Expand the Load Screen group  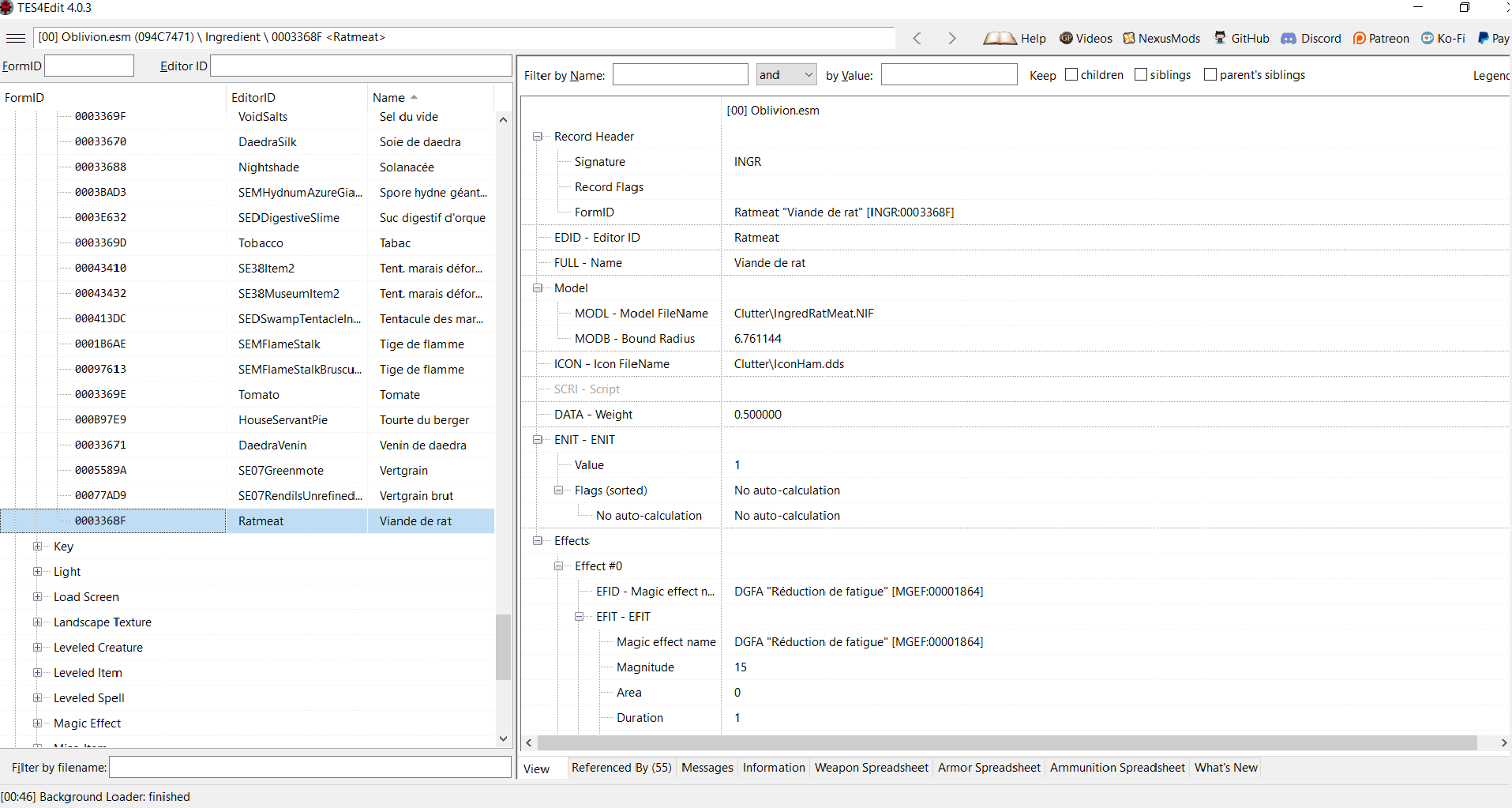(37, 596)
